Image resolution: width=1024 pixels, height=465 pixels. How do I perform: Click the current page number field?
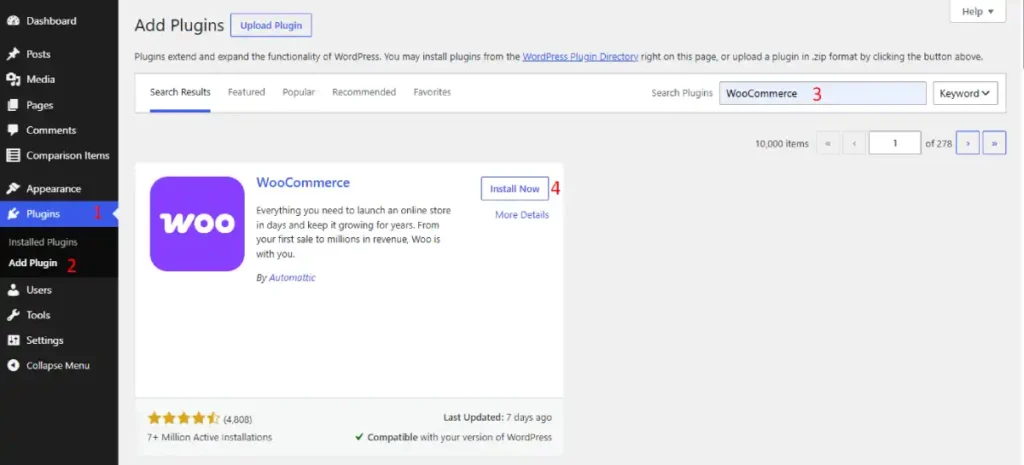click(895, 143)
